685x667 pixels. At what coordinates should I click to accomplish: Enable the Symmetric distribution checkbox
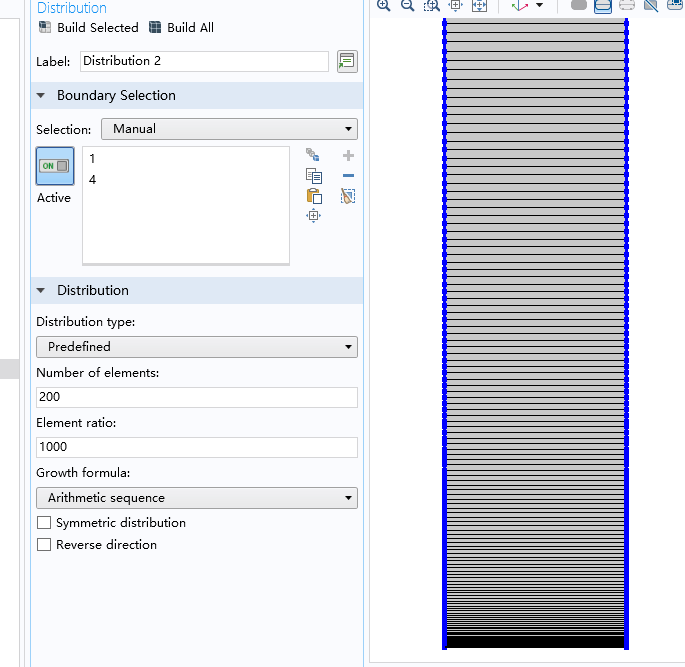click(44, 523)
